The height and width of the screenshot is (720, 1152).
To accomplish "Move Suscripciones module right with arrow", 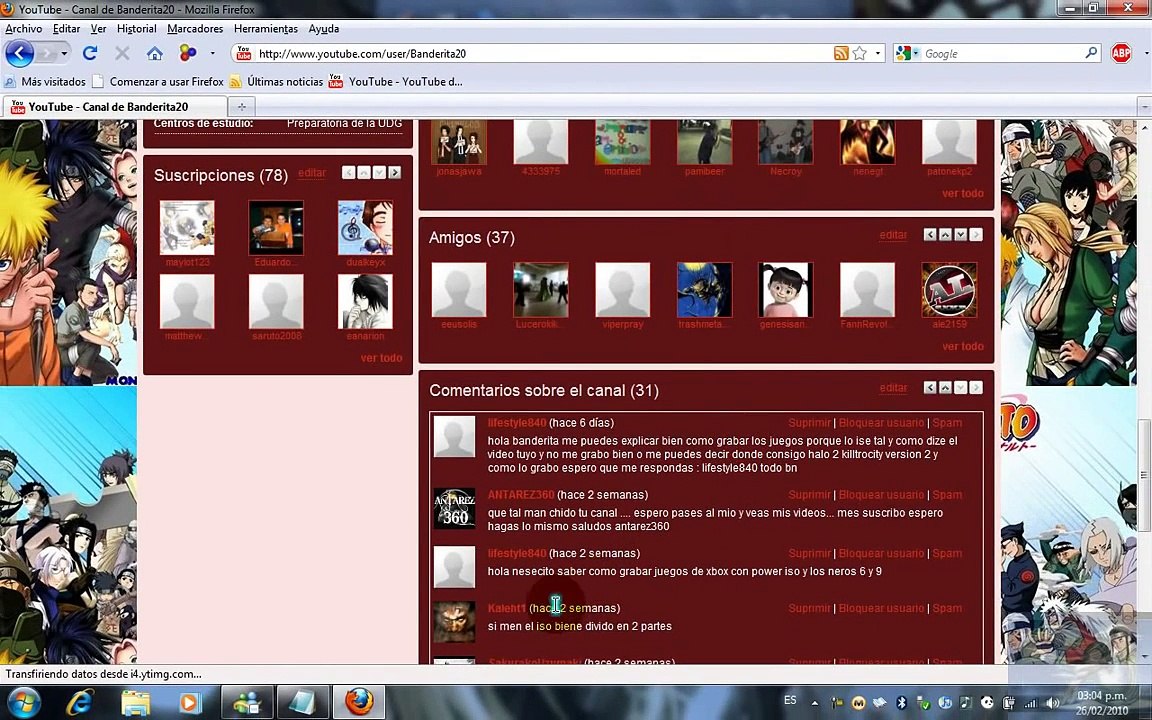I will point(395,173).
